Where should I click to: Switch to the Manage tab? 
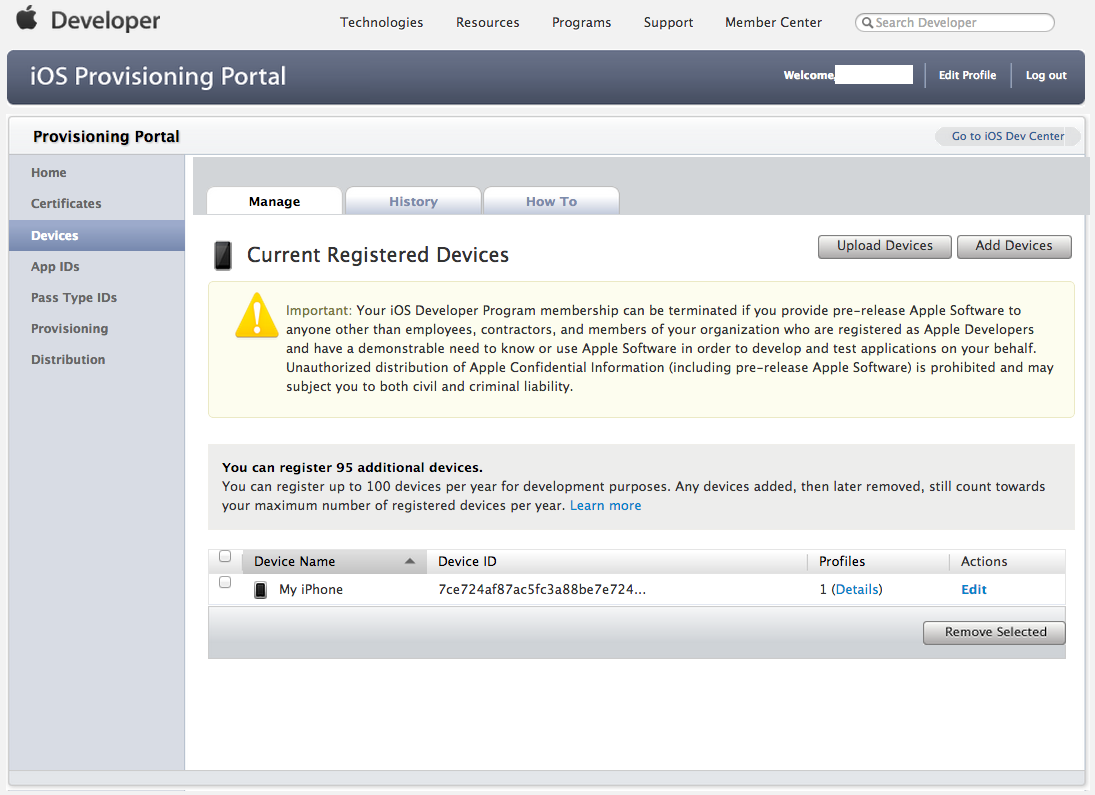tap(274, 201)
